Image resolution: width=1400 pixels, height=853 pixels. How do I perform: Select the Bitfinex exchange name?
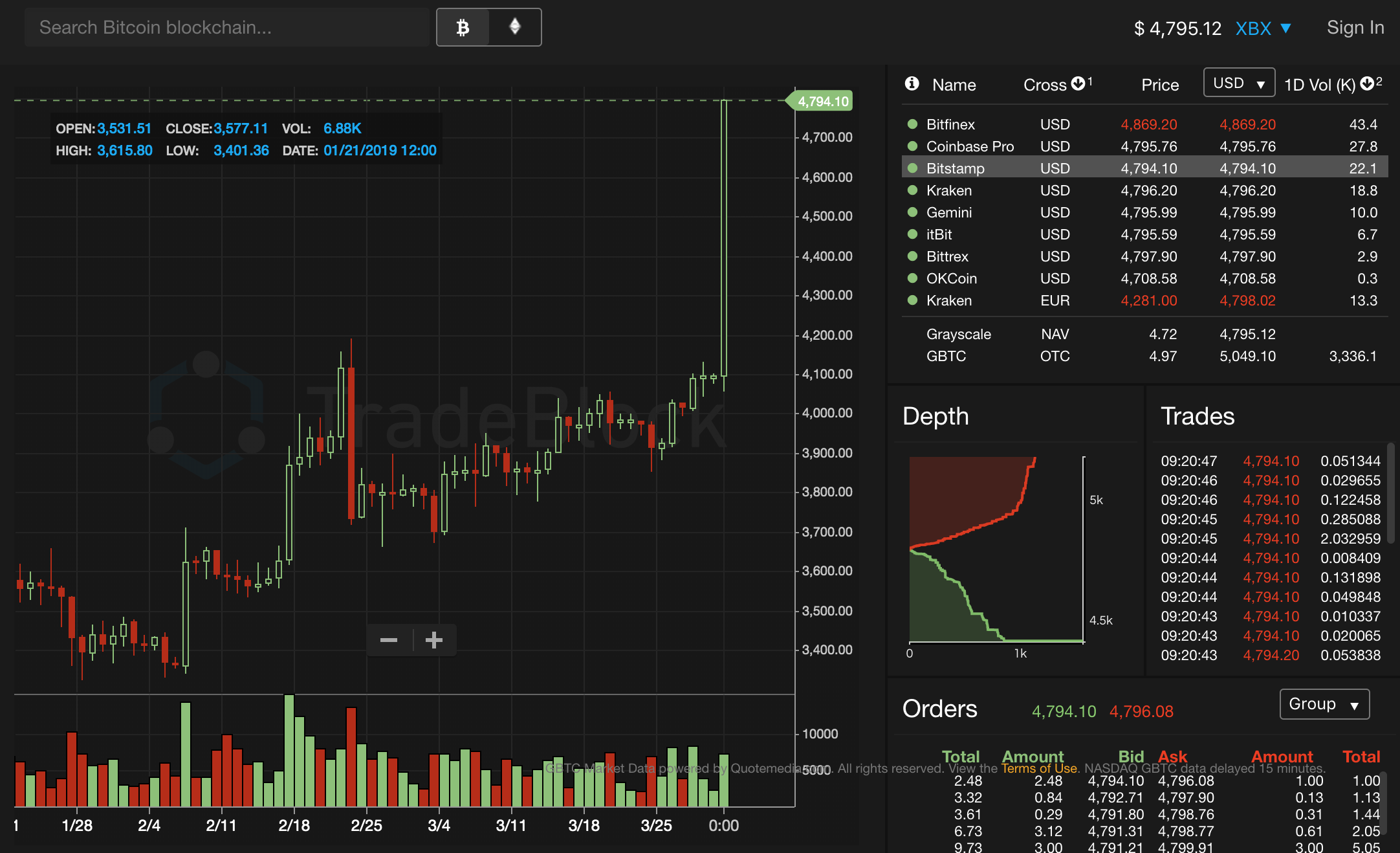pyautogui.click(x=950, y=124)
